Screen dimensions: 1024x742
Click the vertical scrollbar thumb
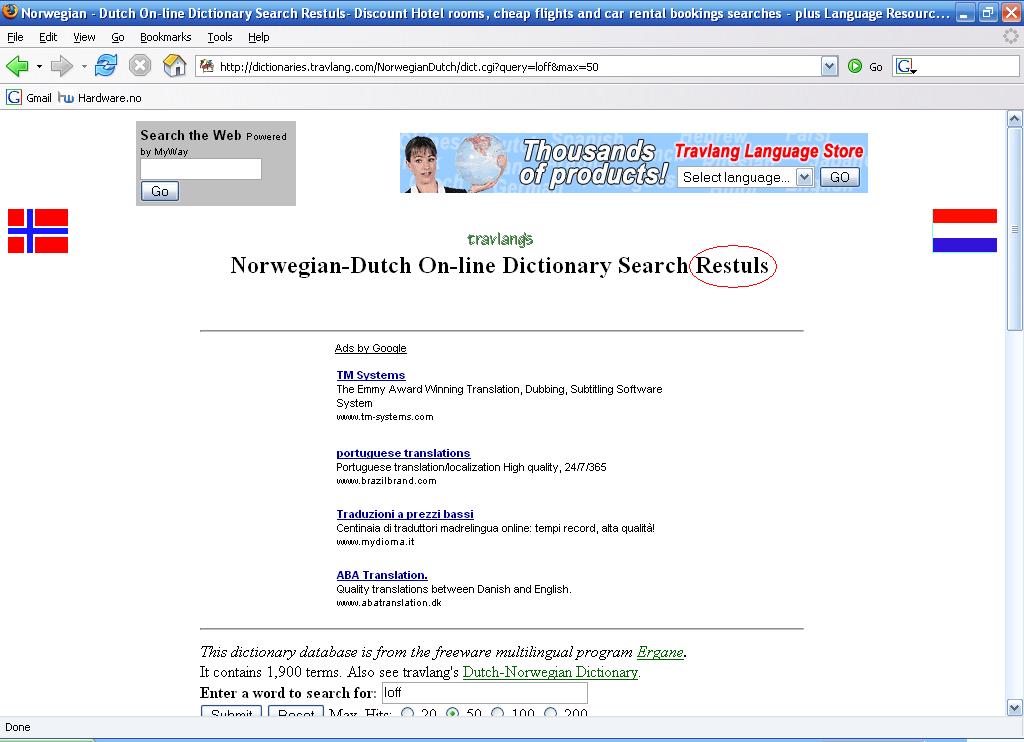point(1014,229)
